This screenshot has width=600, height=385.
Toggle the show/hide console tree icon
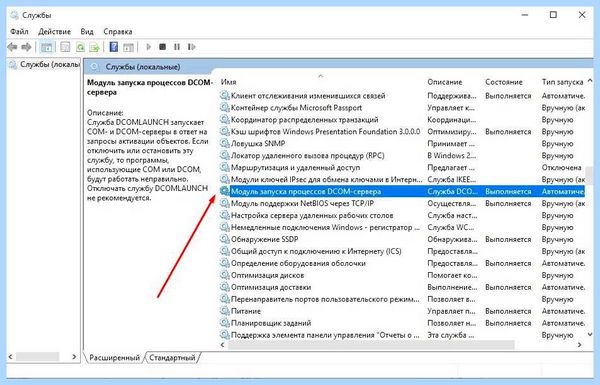[x=47, y=47]
